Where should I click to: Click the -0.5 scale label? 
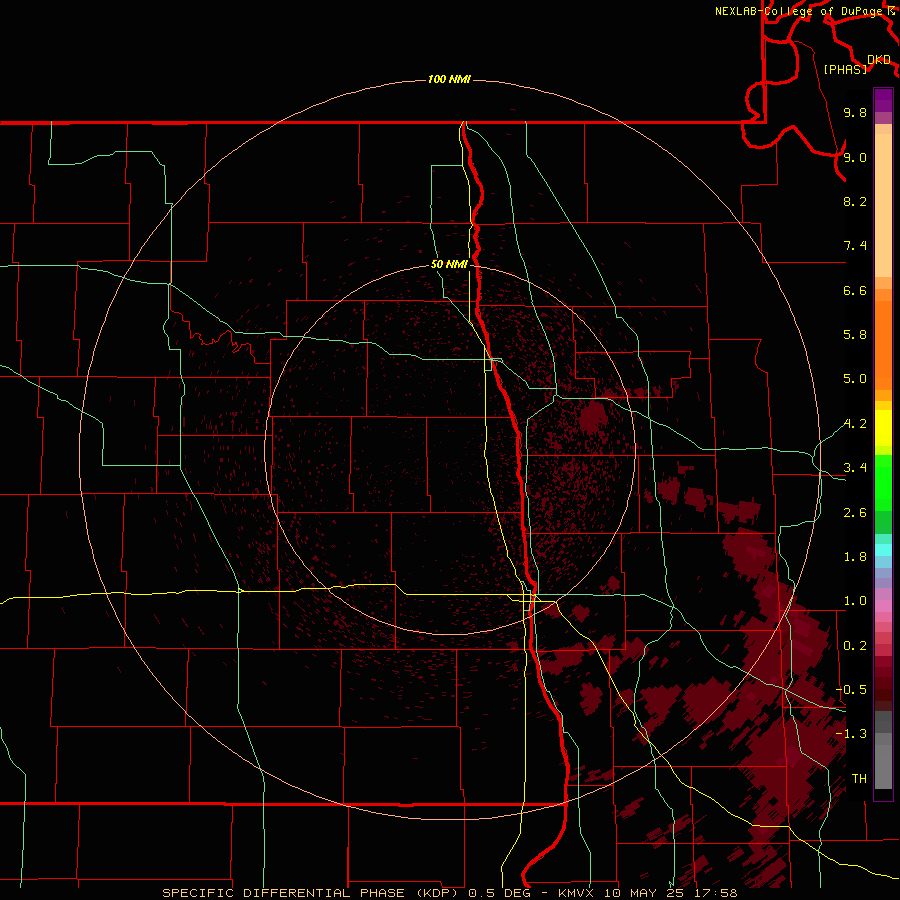click(851, 690)
